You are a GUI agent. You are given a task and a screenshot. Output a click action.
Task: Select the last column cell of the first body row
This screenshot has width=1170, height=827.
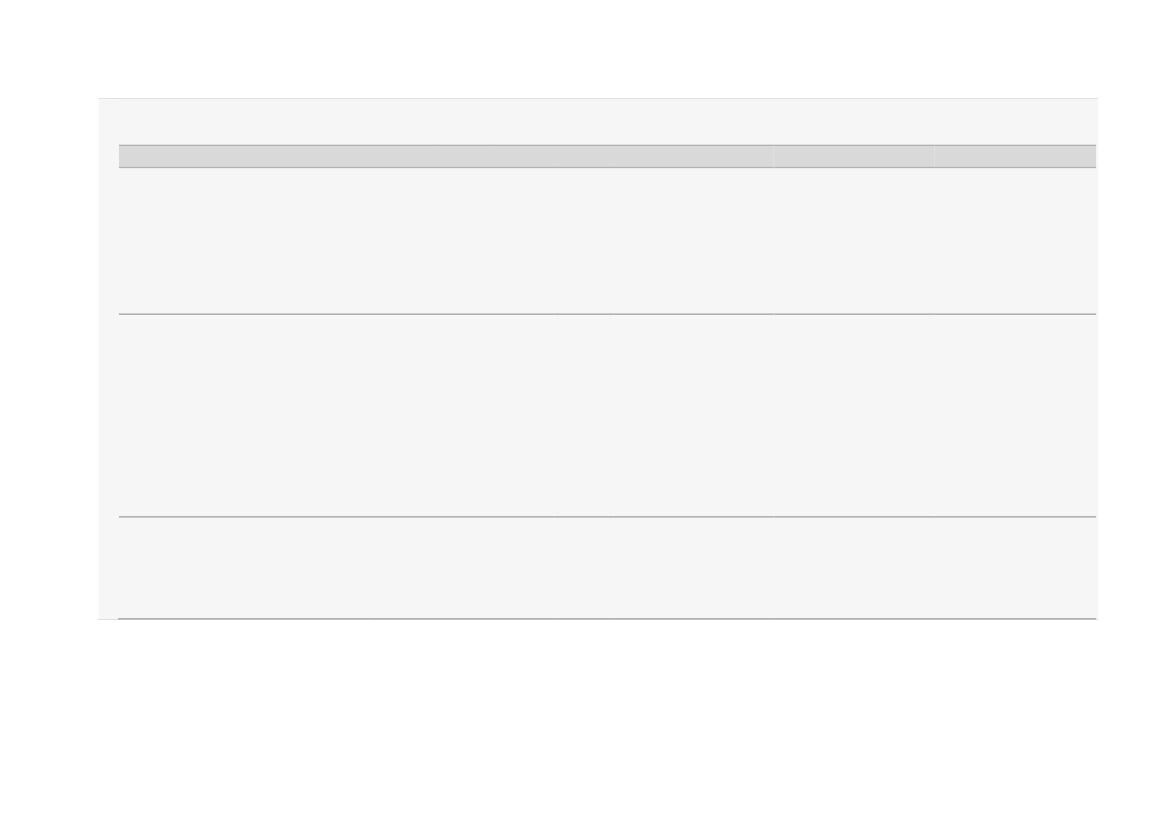point(1015,241)
